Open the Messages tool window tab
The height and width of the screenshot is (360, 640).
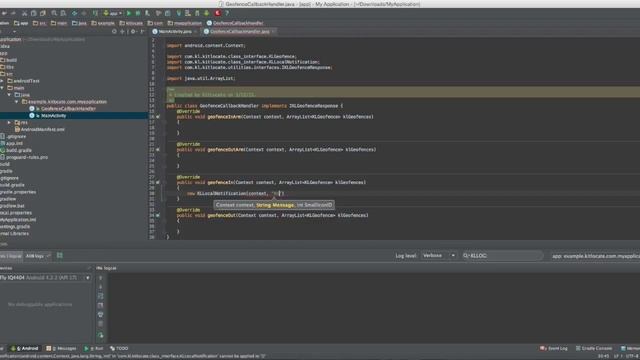pyautogui.click(x=61, y=348)
